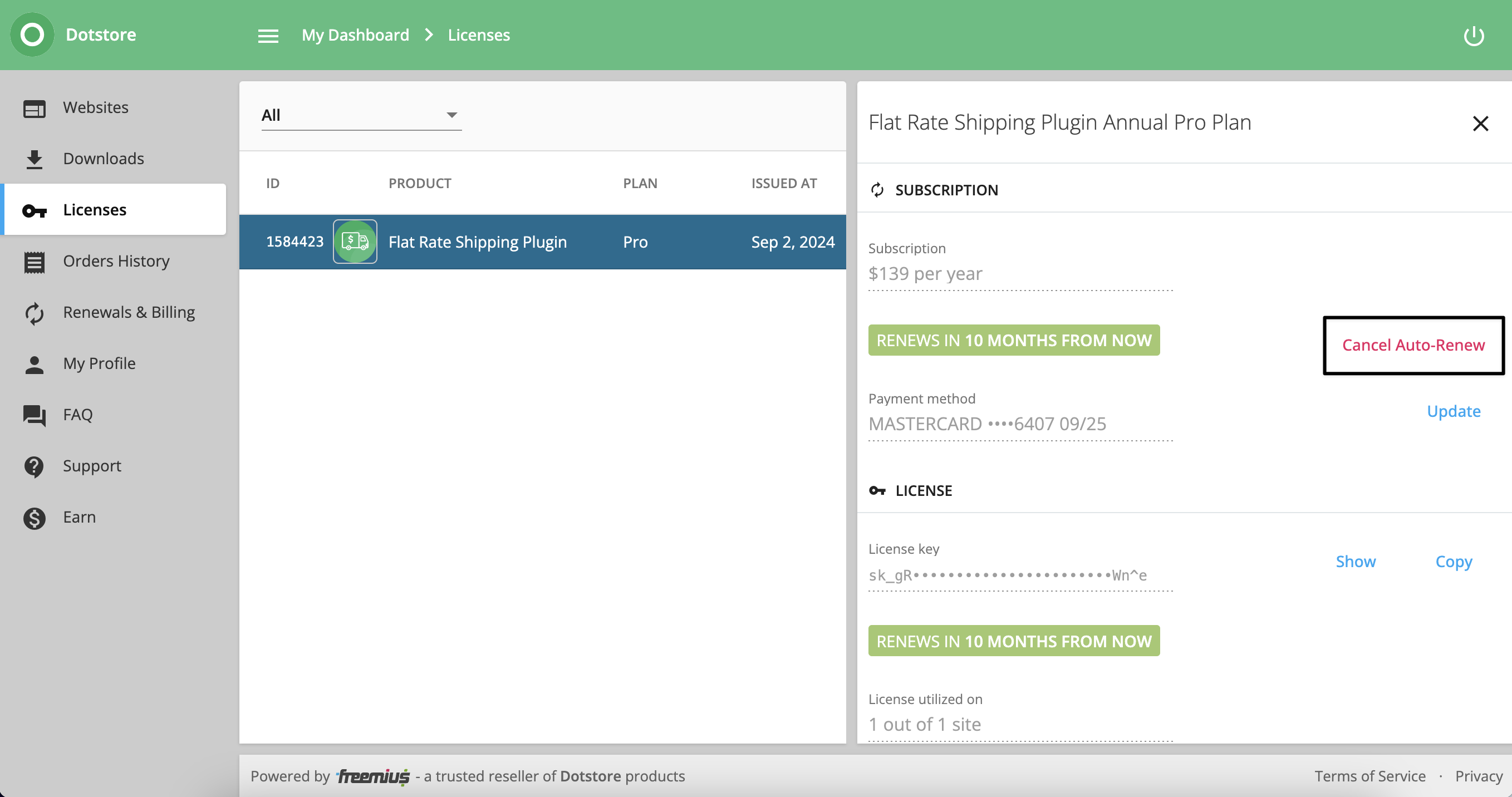Click the My Profile person icon
Viewport: 1512px width, 797px height.
point(34,365)
